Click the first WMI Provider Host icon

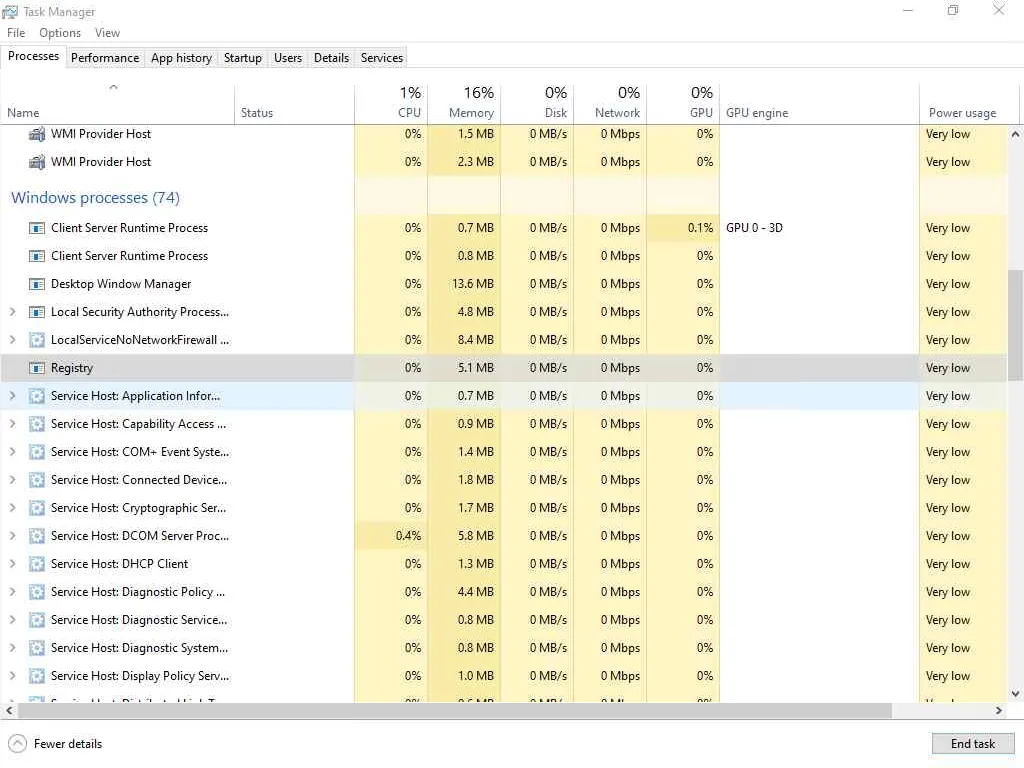(x=37, y=134)
